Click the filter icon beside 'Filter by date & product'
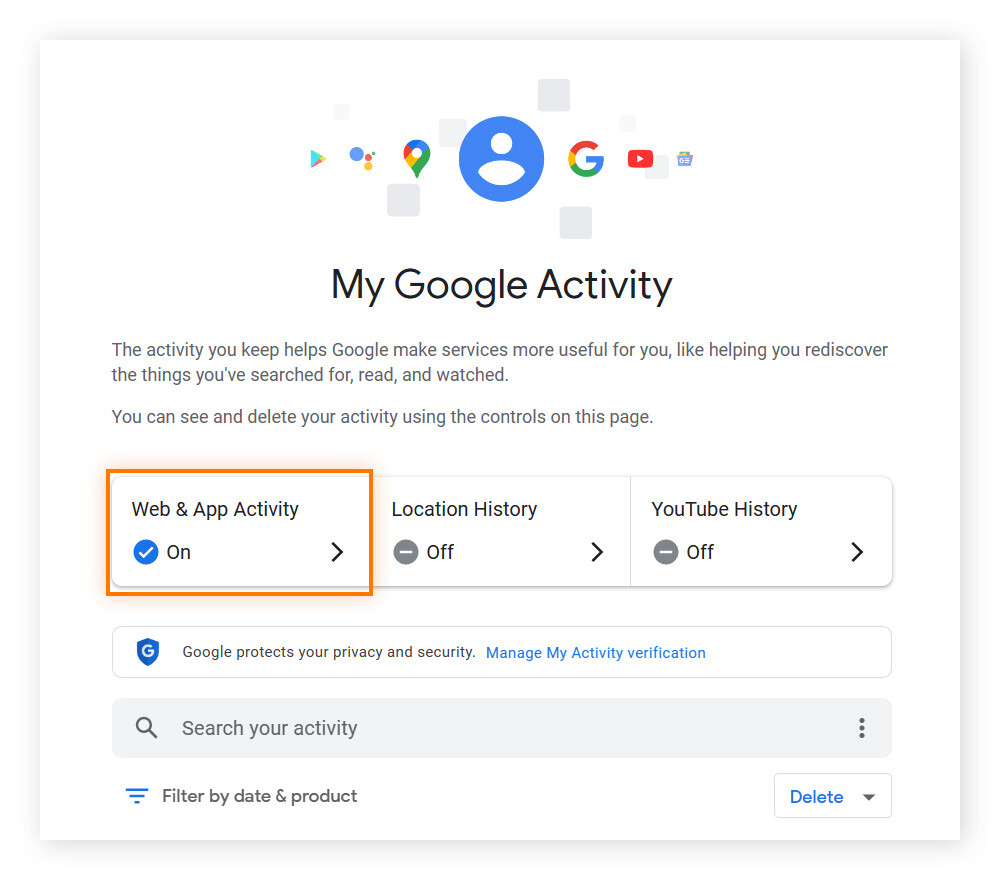Screen dimensions: 1000x880 pos(136,795)
